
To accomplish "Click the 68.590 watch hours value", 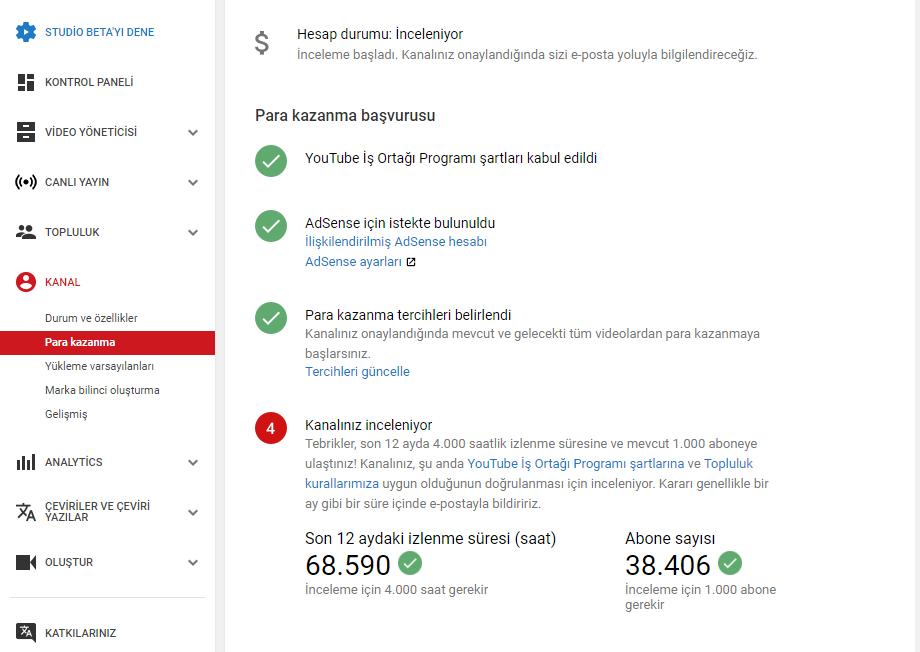I will point(348,565).
